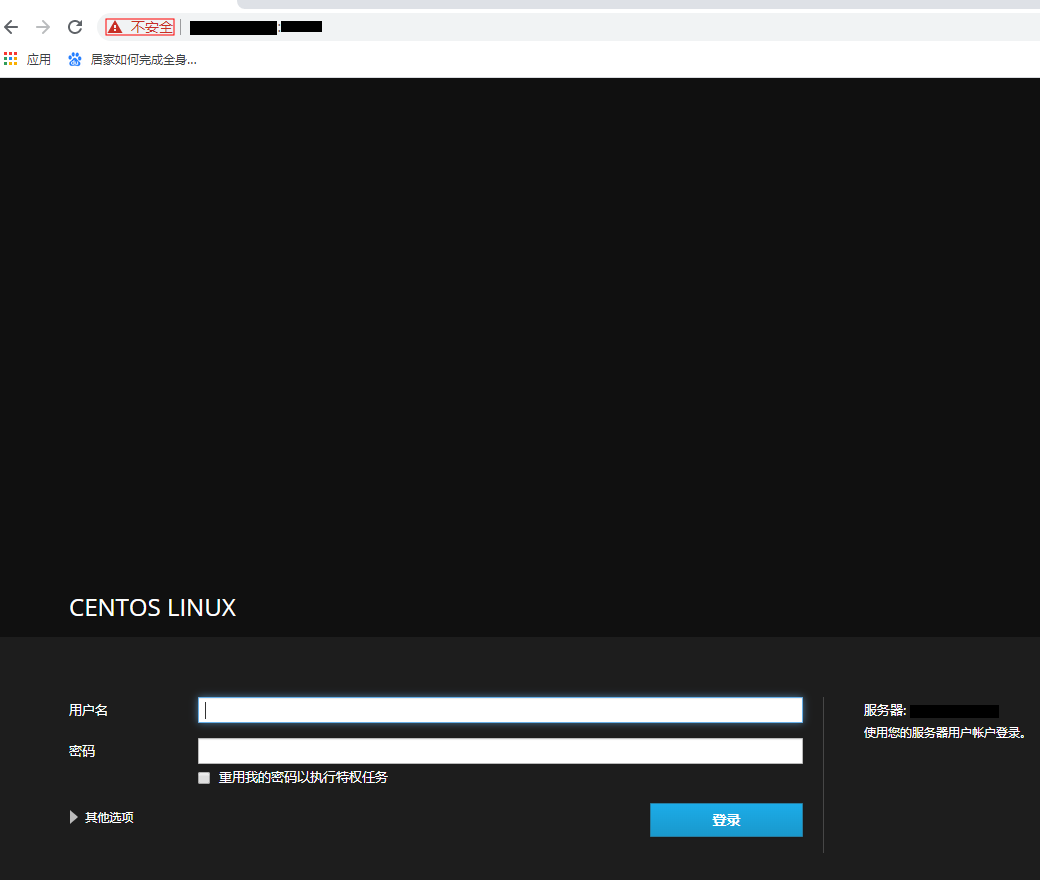Image resolution: width=1040 pixels, height=880 pixels.
Task: Enable 重用我的密码以执行特权任务 checkbox
Action: [204, 778]
